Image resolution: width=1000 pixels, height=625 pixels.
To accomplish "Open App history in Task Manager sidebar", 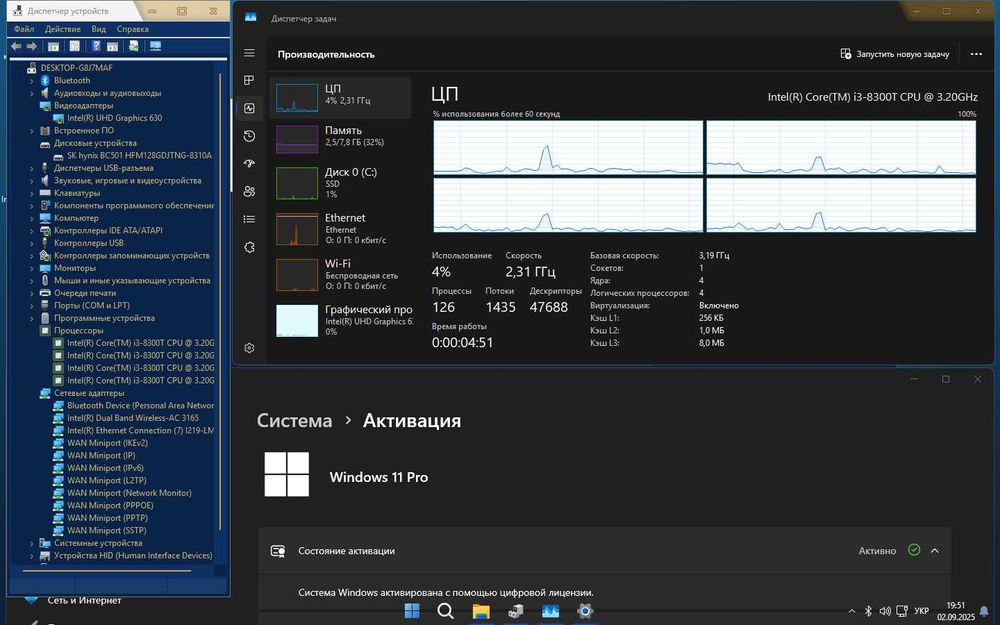I will [x=249, y=136].
